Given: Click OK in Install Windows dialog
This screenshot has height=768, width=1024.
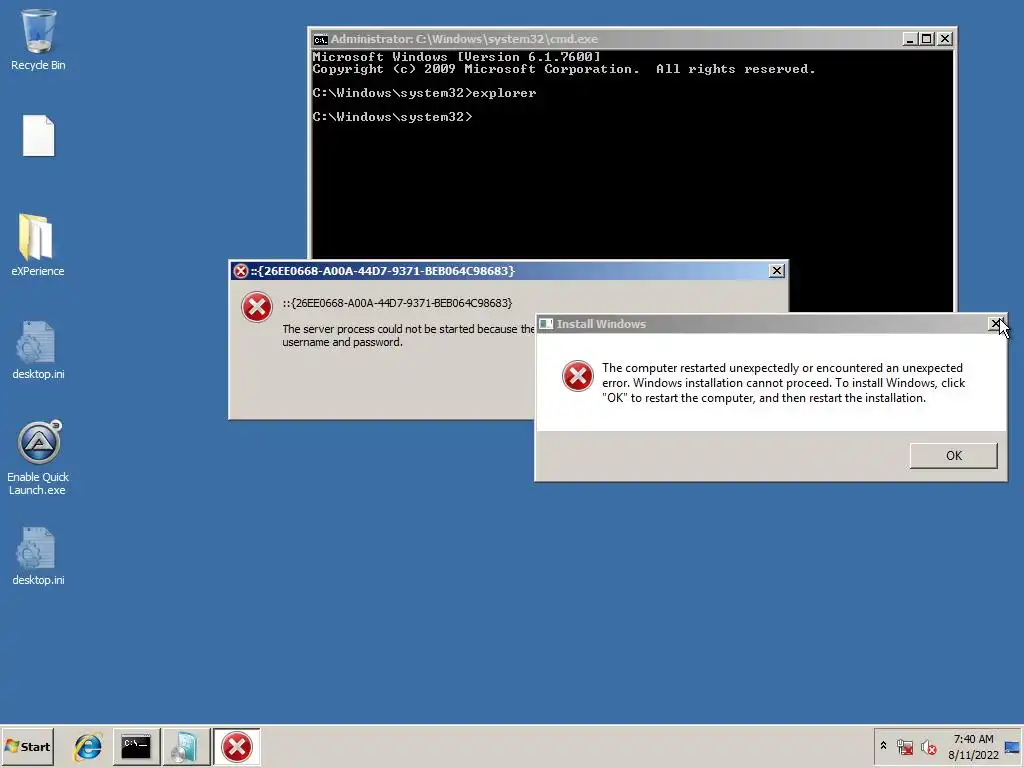Looking at the screenshot, I should click(953, 455).
